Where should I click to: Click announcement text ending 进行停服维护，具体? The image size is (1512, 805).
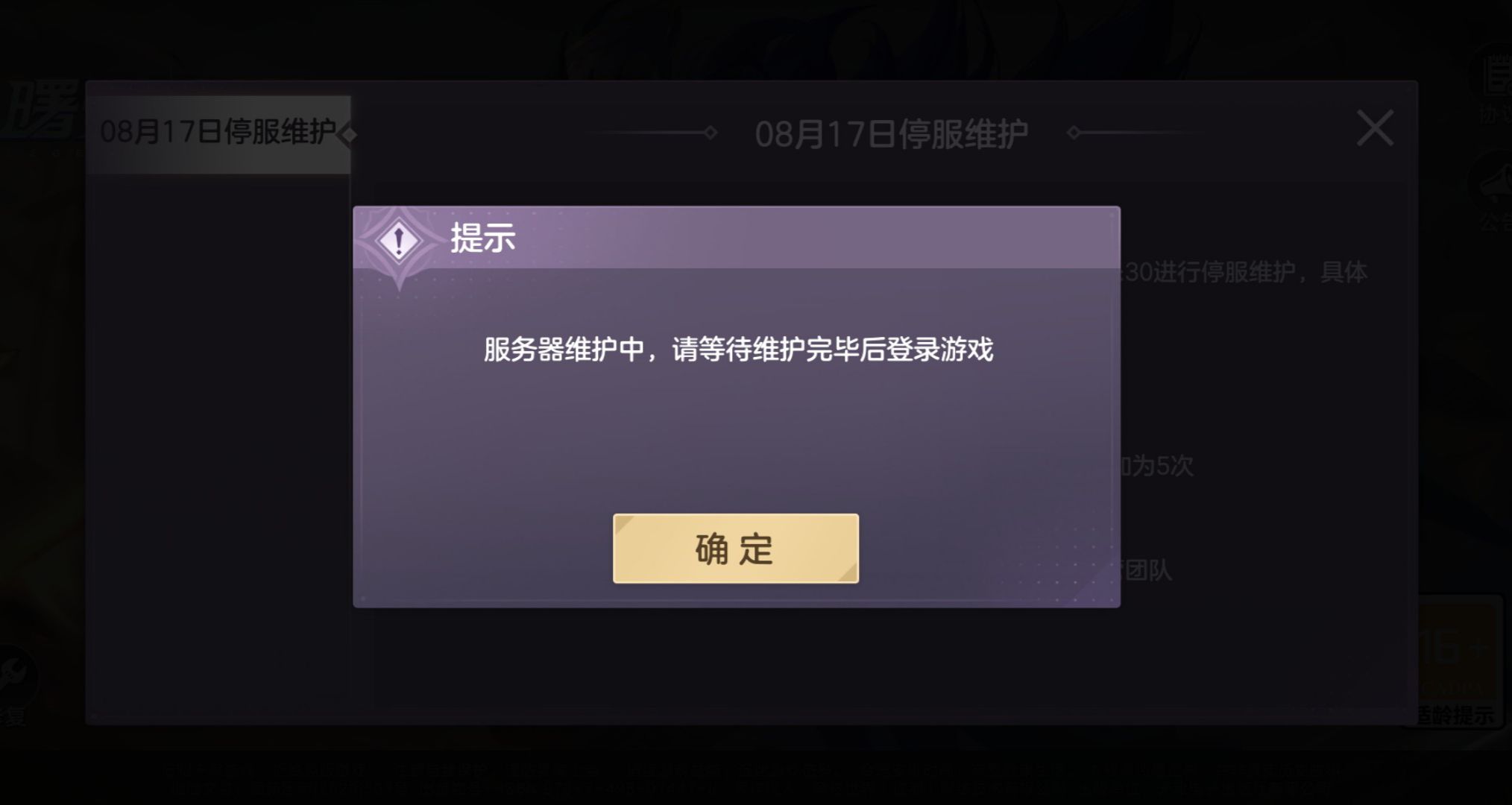click(x=1245, y=272)
